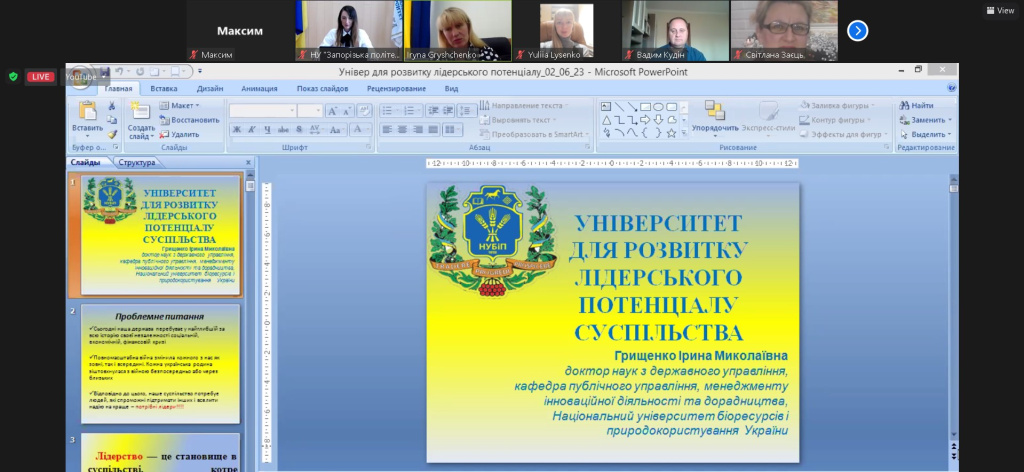The image size is (1024, 472).
Task: Show more participants with the blue arrow
Action: pyautogui.click(x=857, y=31)
